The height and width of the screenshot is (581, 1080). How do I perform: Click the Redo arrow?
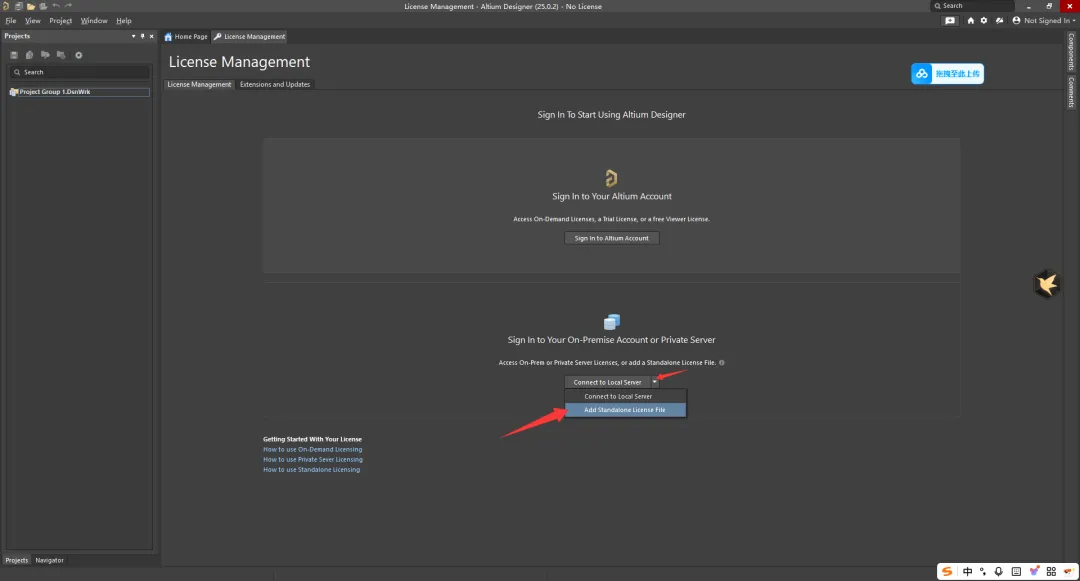tap(68, 6)
